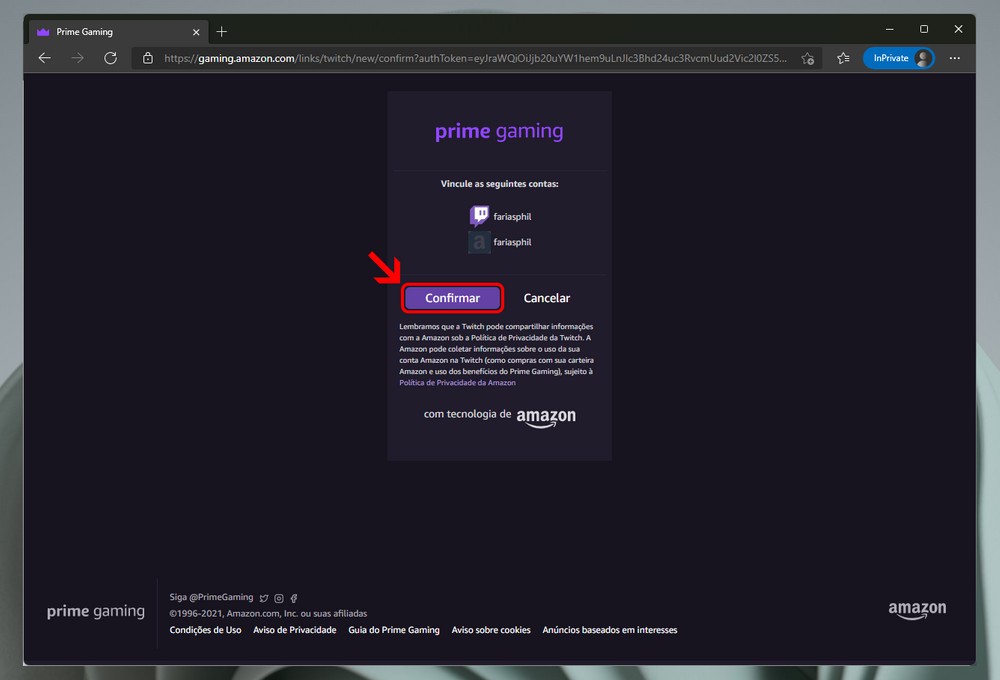Click the amazon logo beside com tecnologia de

[x=546, y=417]
